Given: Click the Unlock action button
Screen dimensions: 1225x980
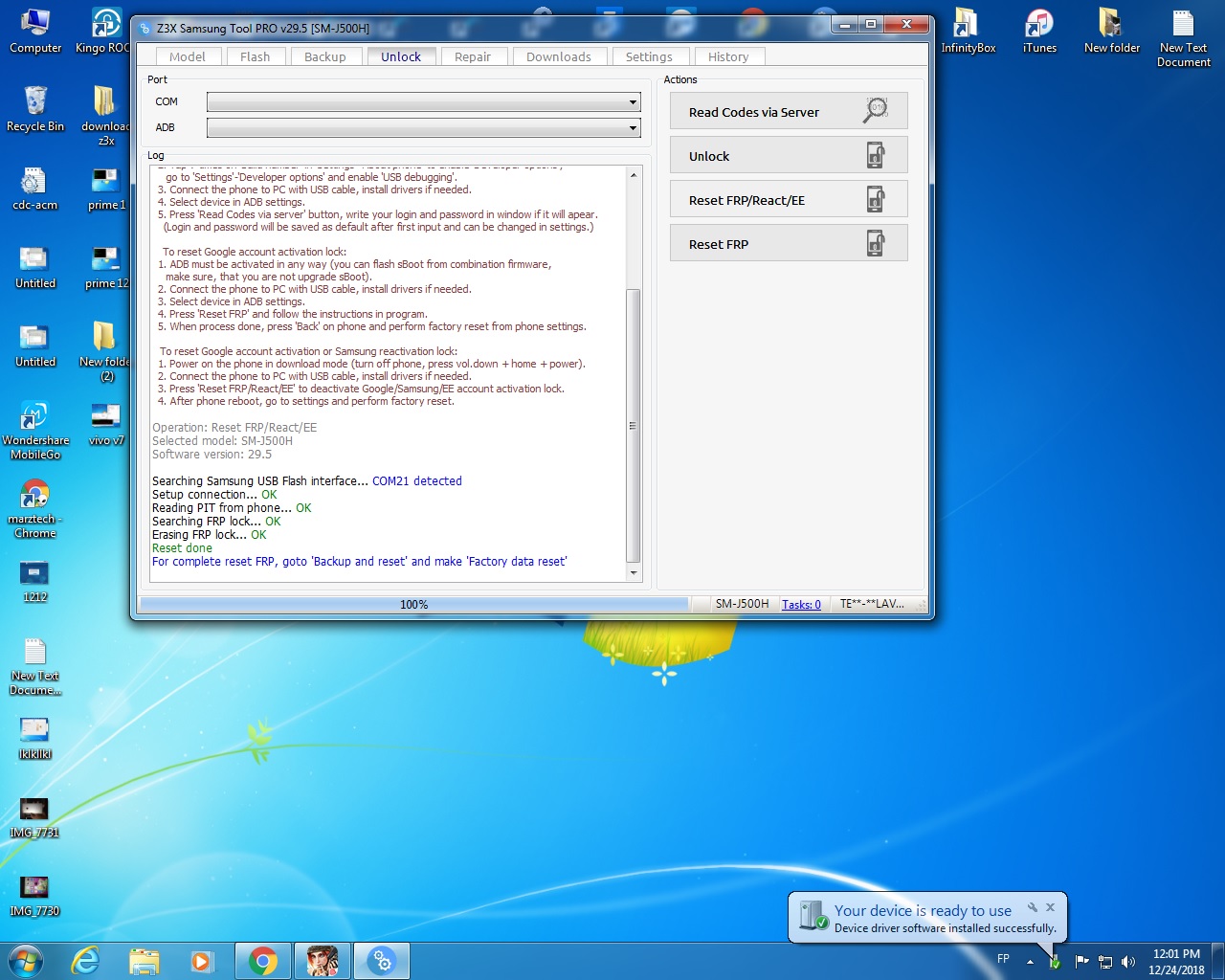Looking at the screenshot, I should click(x=789, y=156).
